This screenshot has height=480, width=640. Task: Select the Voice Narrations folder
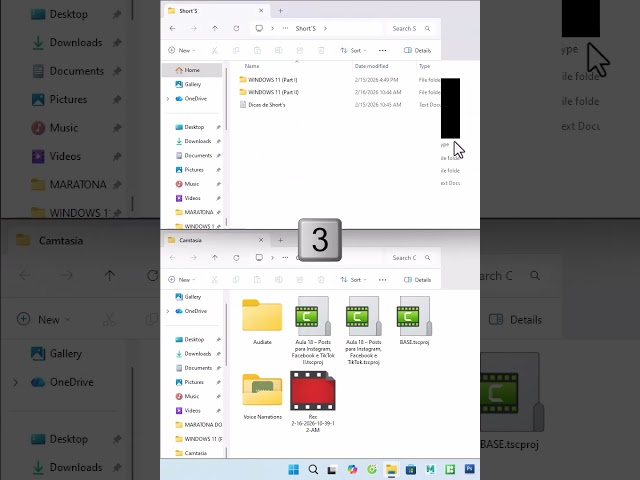click(x=262, y=396)
